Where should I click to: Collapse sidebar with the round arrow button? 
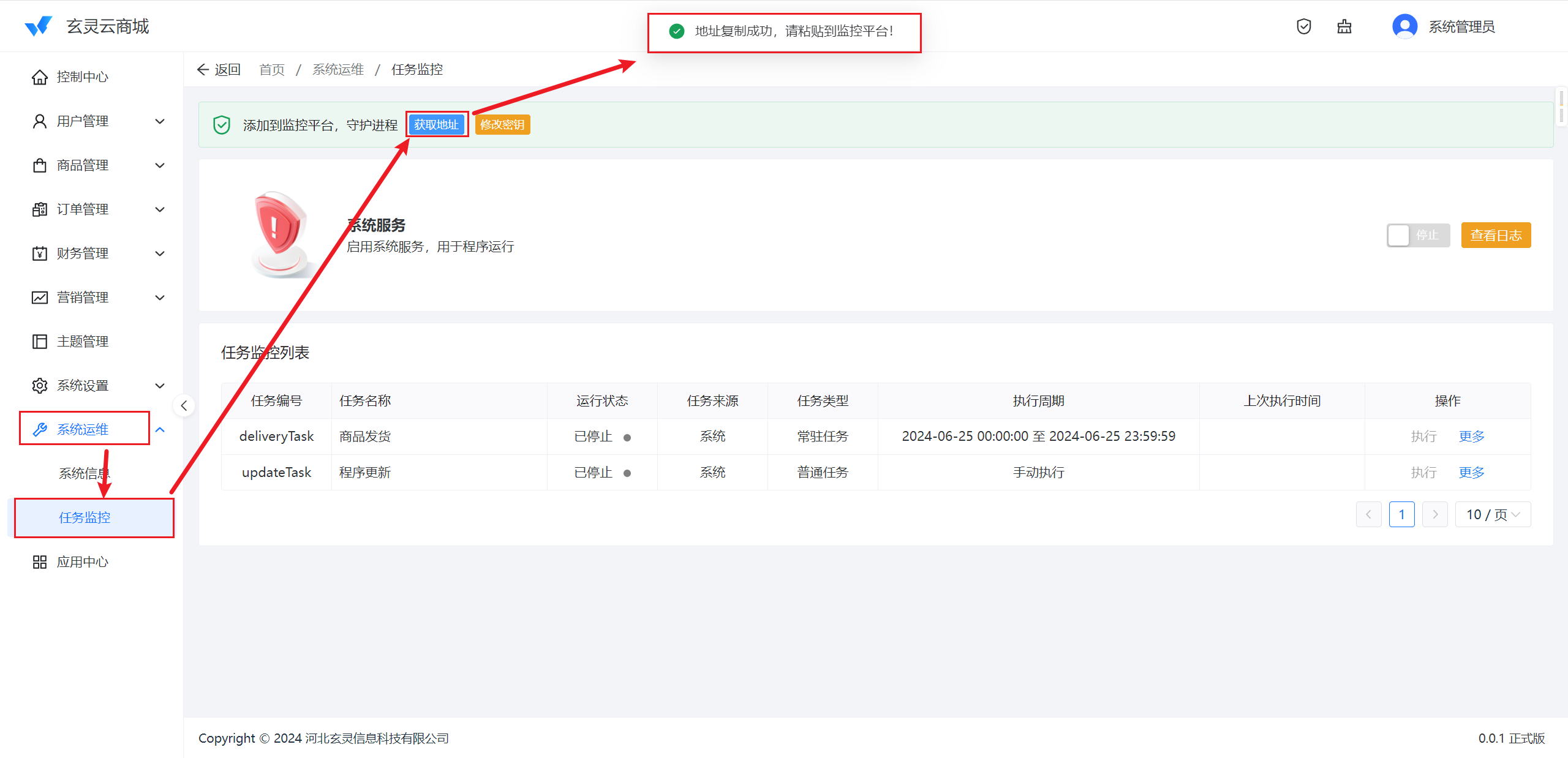[184, 405]
